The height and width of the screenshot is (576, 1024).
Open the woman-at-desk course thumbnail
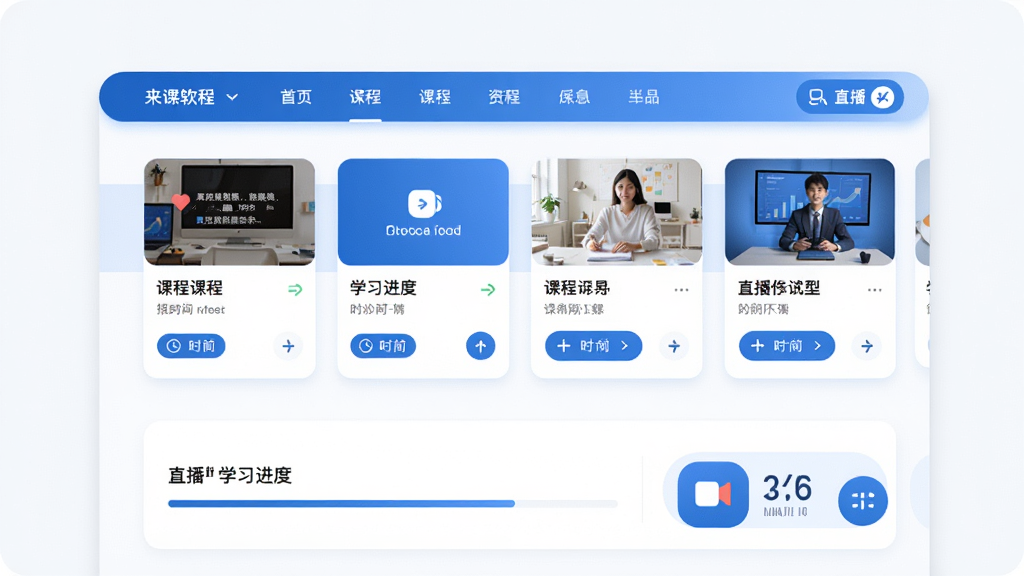pos(616,212)
